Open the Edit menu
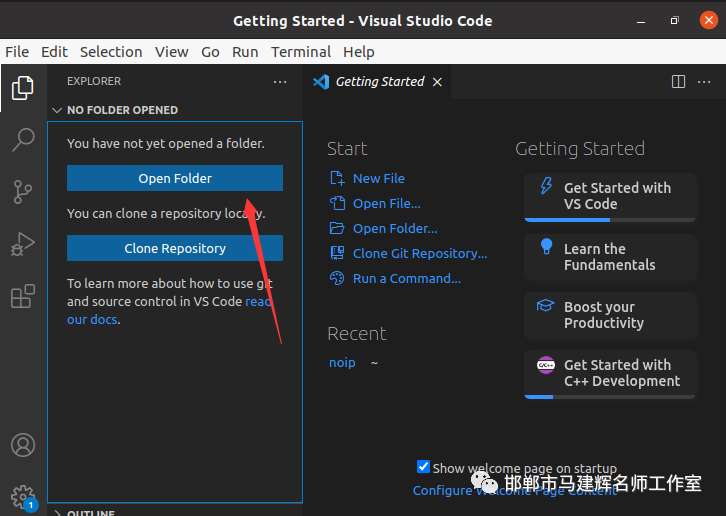Viewport: 726px width, 516px height. pyautogui.click(x=54, y=52)
